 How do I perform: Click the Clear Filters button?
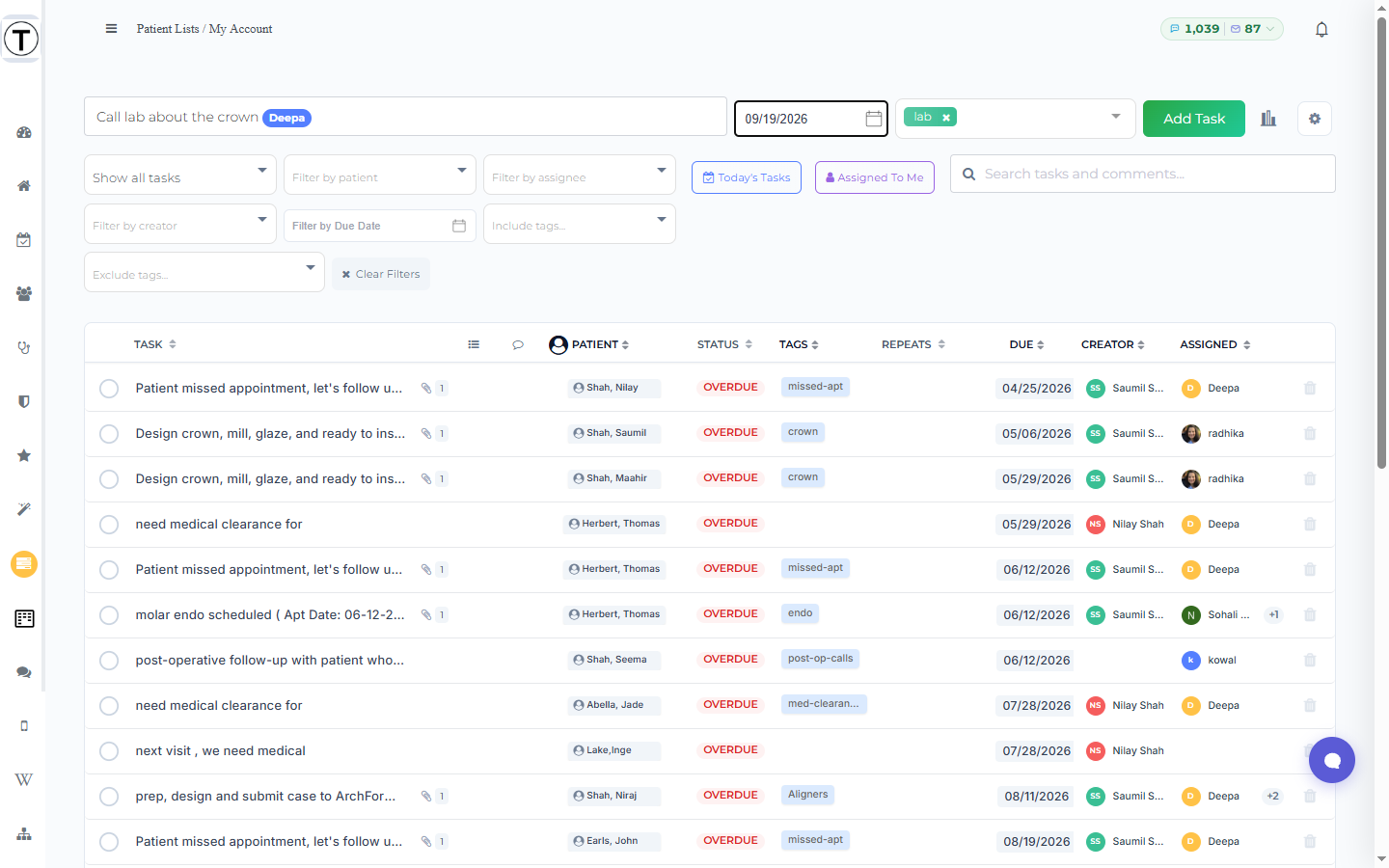(381, 274)
